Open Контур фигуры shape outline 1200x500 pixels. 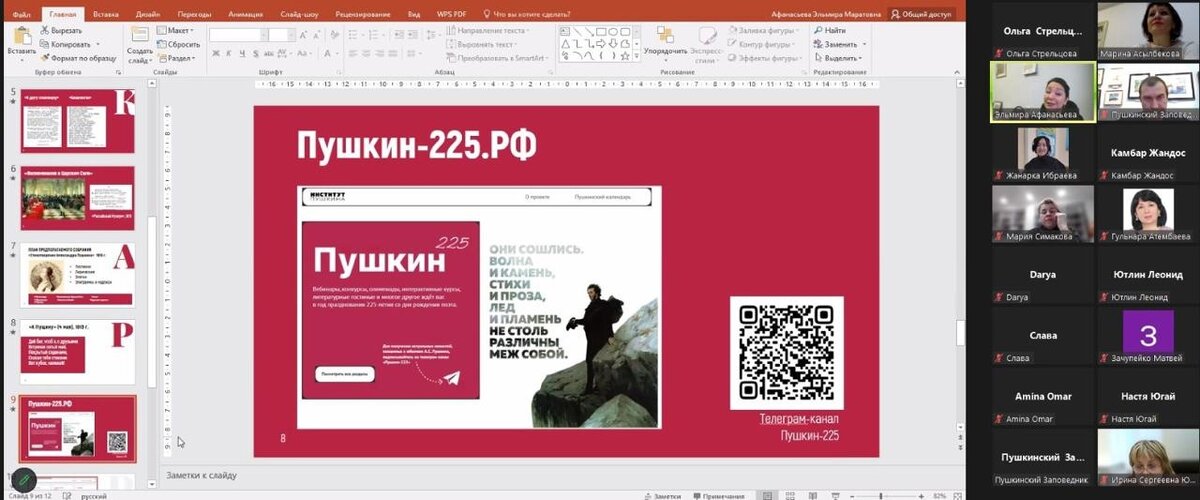pyautogui.click(x=762, y=45)
